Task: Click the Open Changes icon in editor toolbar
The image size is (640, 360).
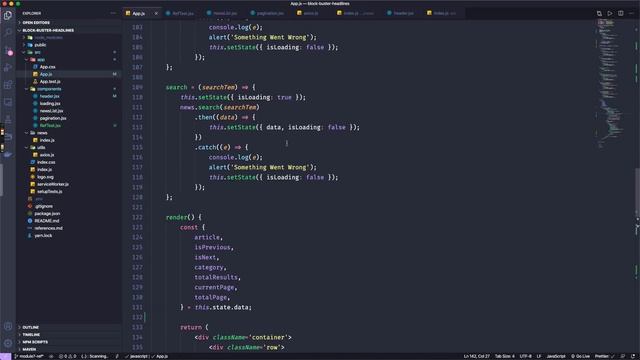Action: [599, 13]
